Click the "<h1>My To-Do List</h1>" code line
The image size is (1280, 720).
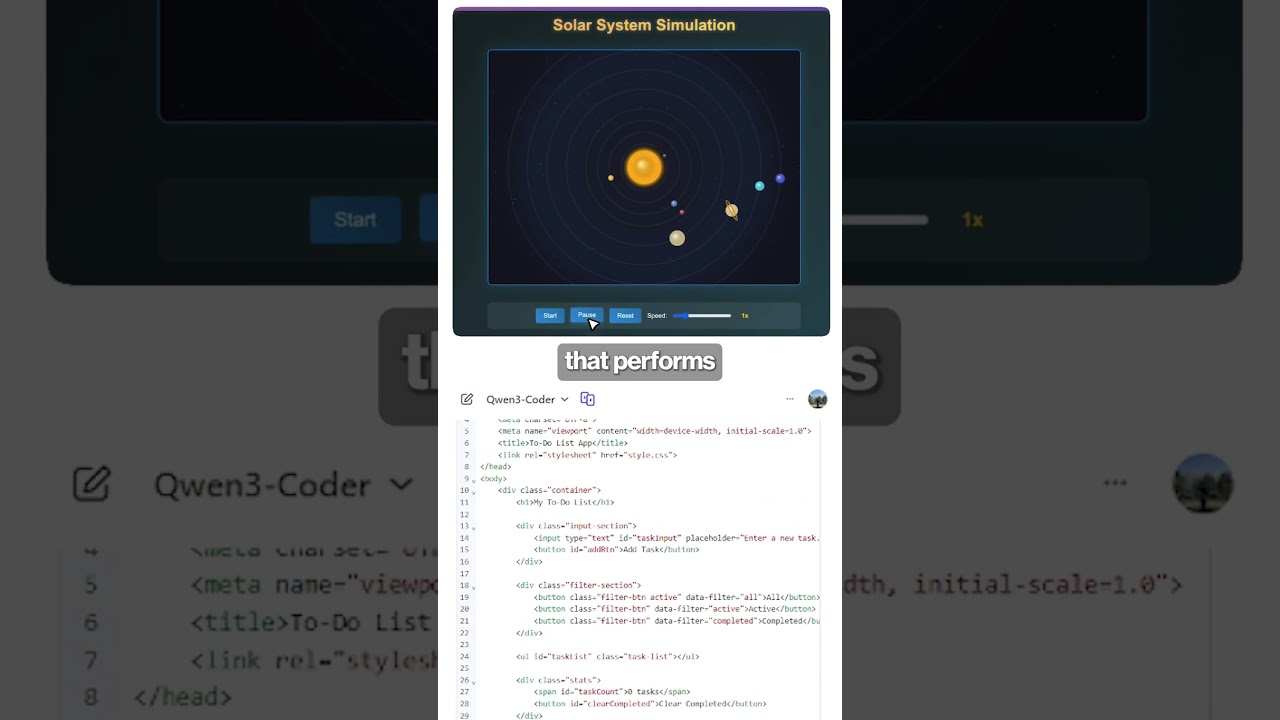[565, 502]
